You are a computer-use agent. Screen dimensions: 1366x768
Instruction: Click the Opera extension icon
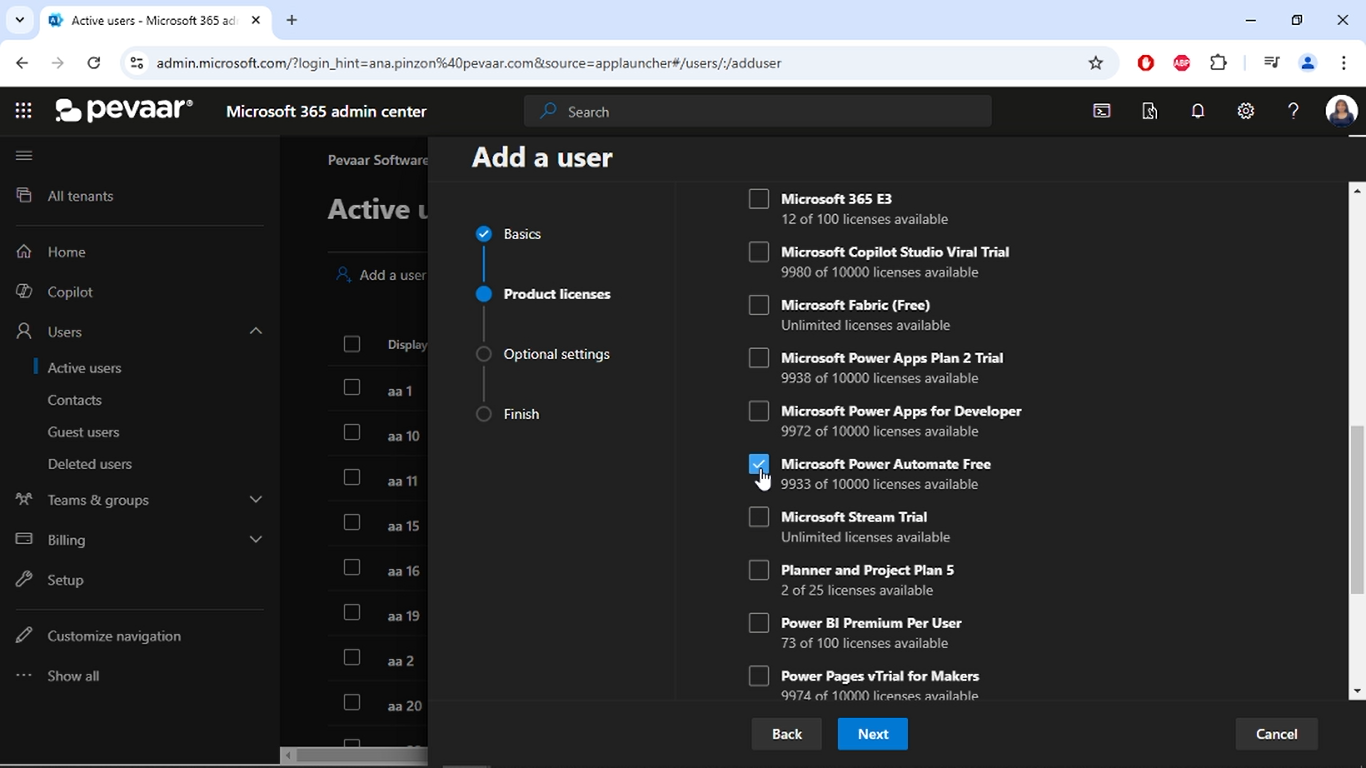tap(1146, 63)
